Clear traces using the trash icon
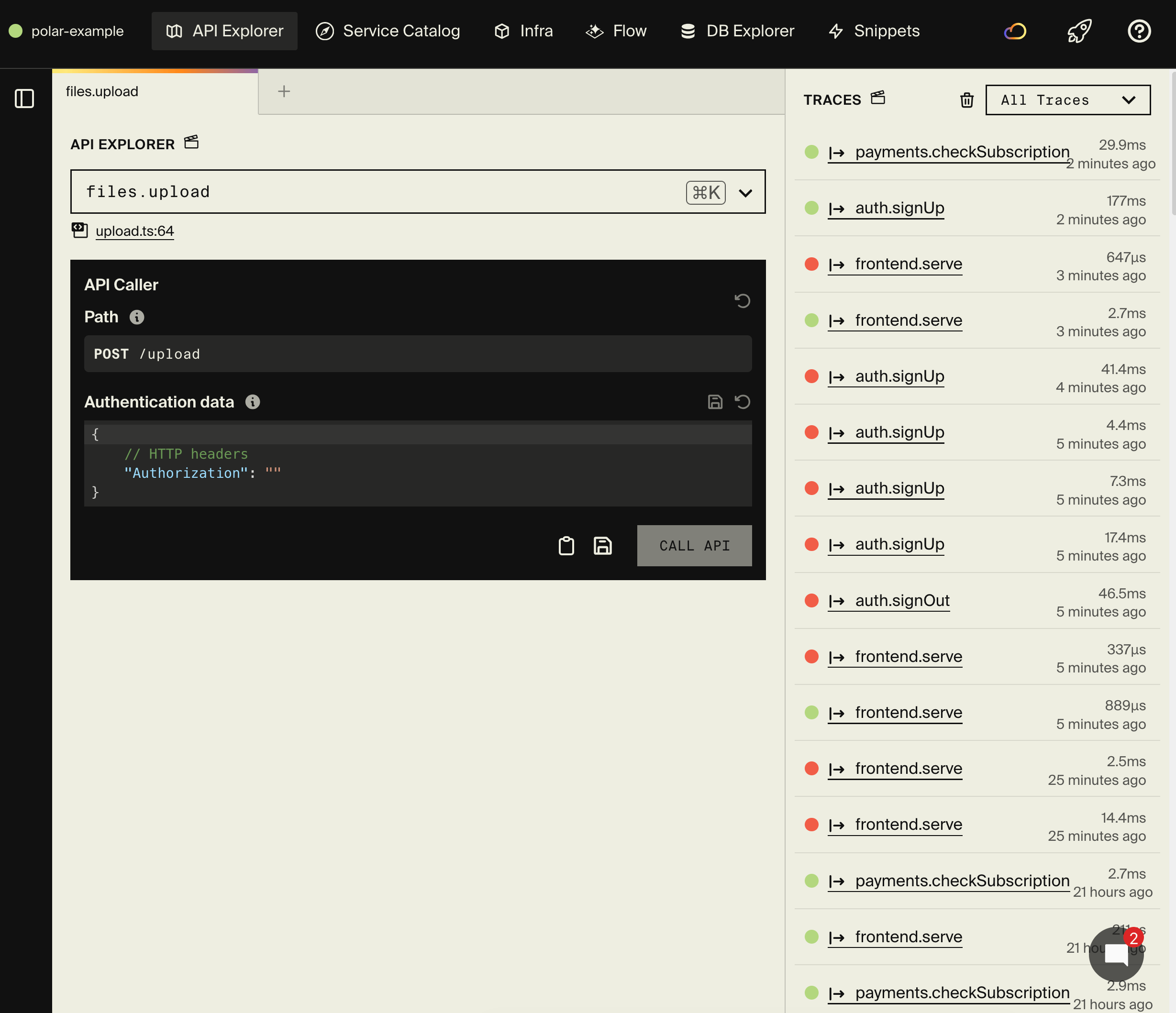 966,100
